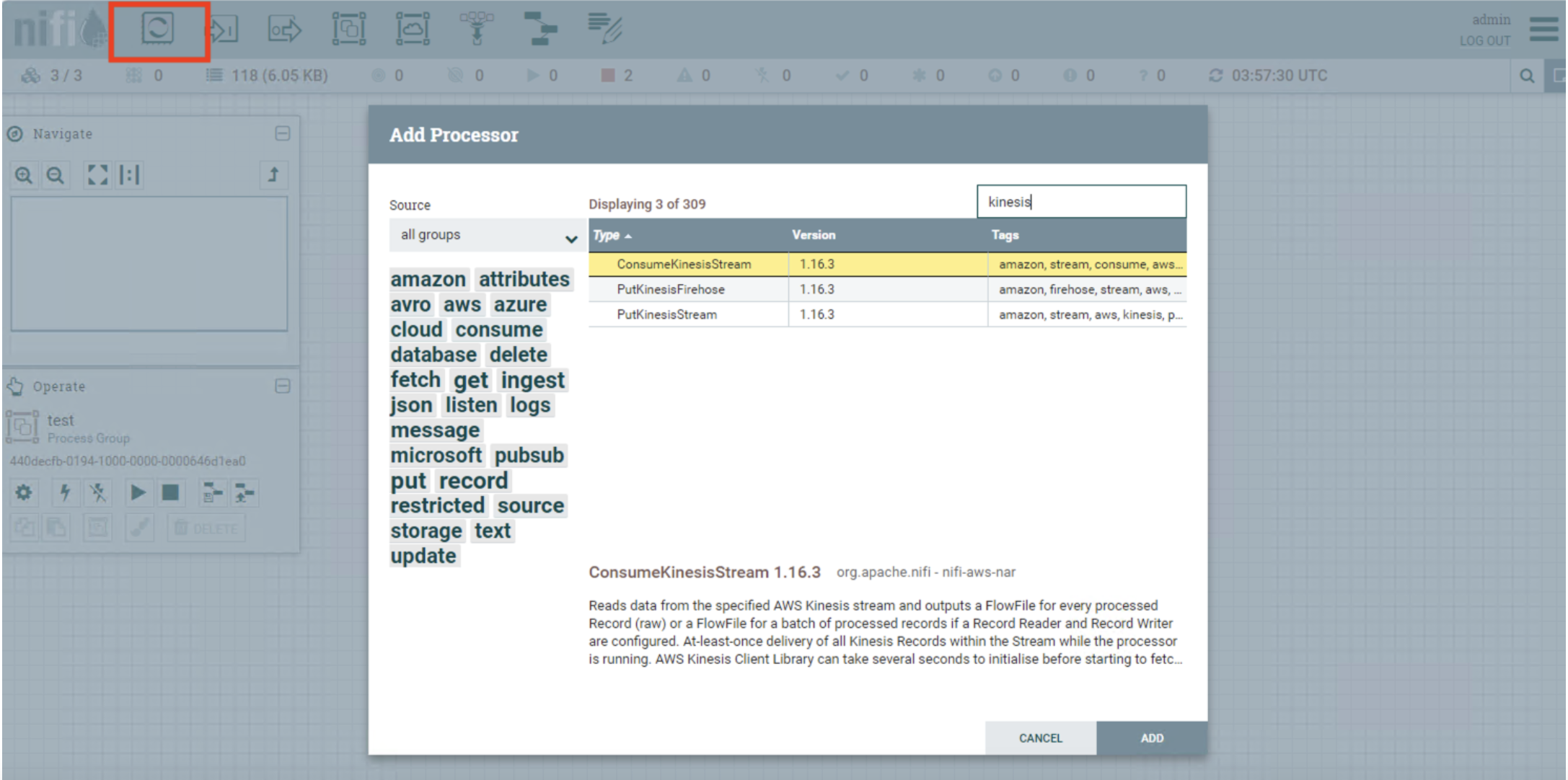Collapse the Navigate panel
Image resolution: width=1568 pixels, height=780 pixels.
[x=283, y=133]
